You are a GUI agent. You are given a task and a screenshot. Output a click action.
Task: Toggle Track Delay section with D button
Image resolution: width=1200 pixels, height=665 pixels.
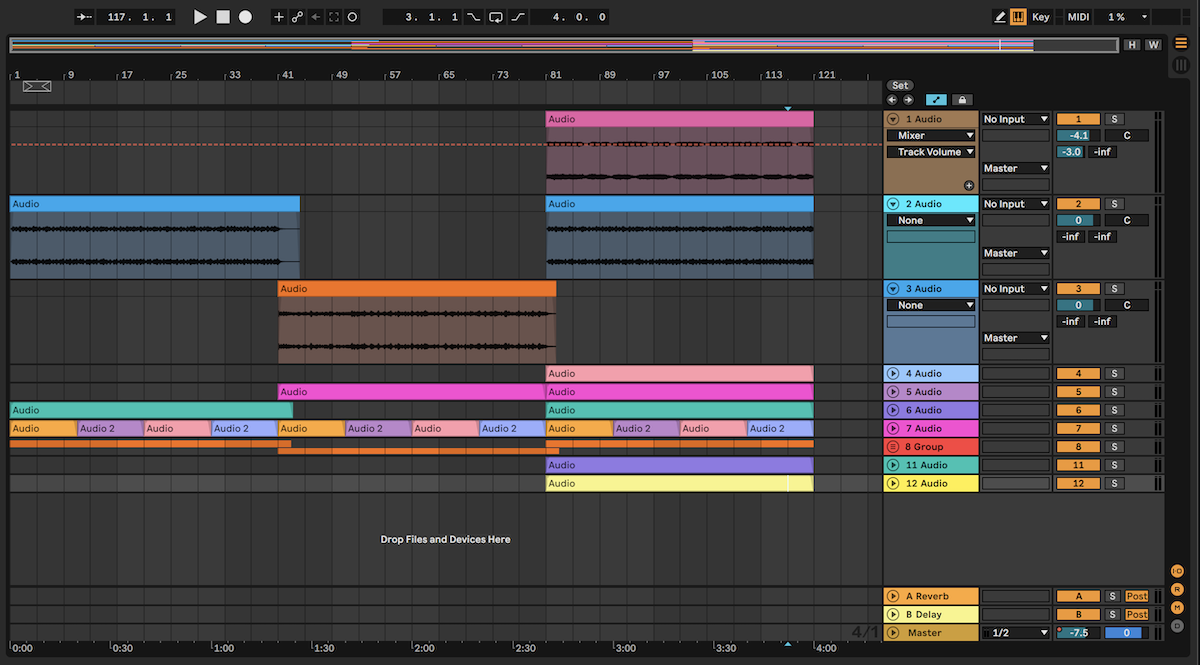coord(1177,626)
